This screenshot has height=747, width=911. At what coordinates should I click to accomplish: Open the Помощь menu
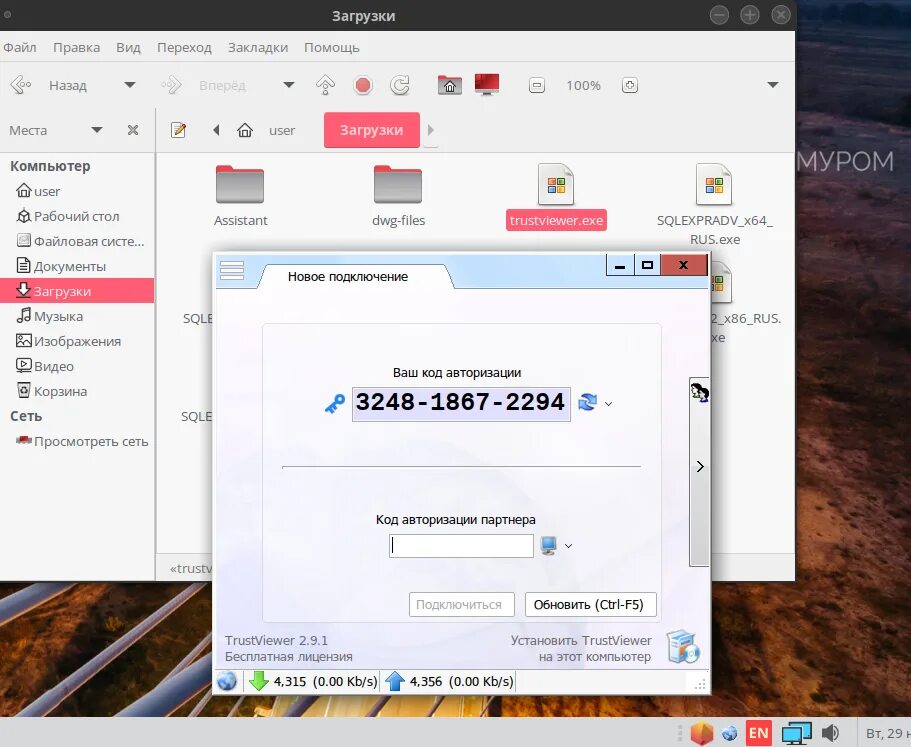(x=332, y=48)
